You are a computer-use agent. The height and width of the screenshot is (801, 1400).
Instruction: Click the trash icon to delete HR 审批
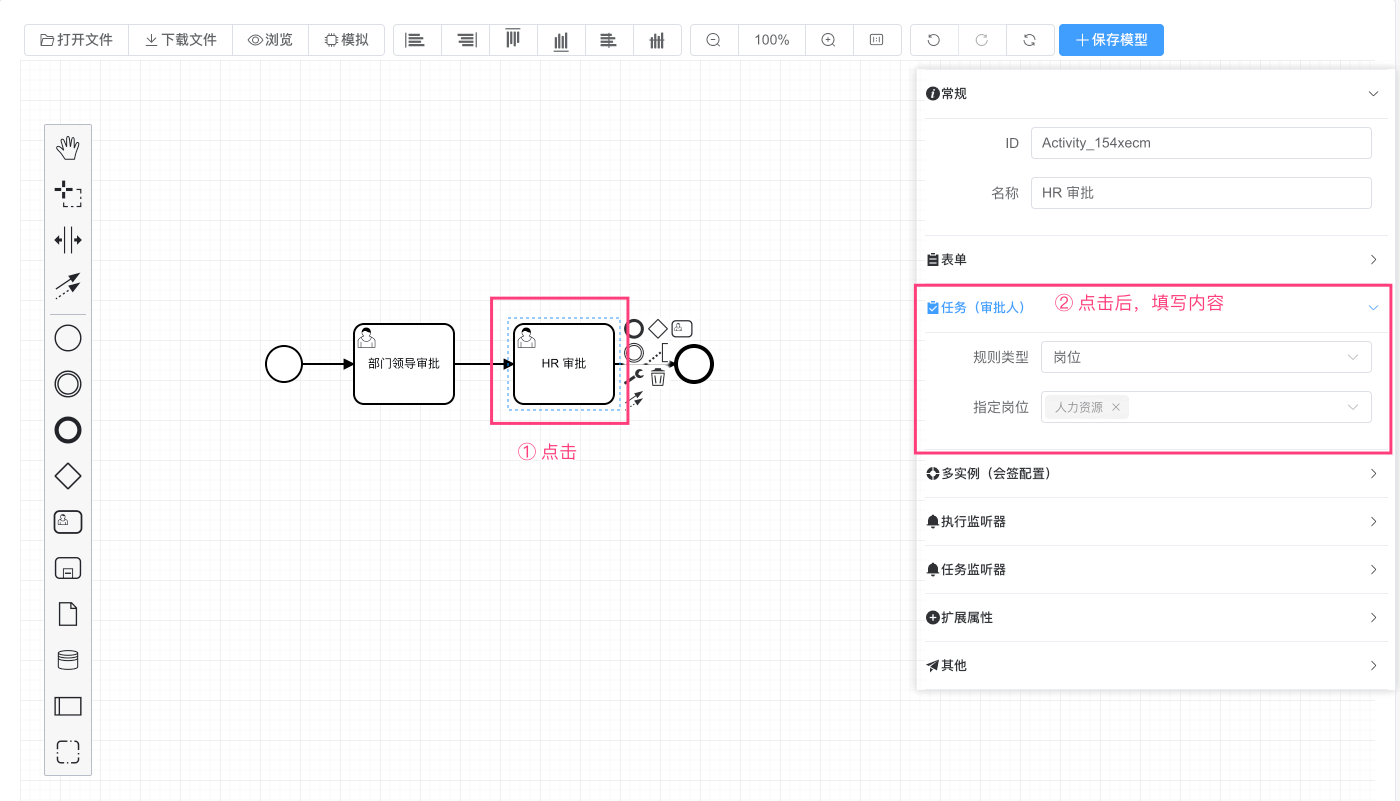(657, 378)
